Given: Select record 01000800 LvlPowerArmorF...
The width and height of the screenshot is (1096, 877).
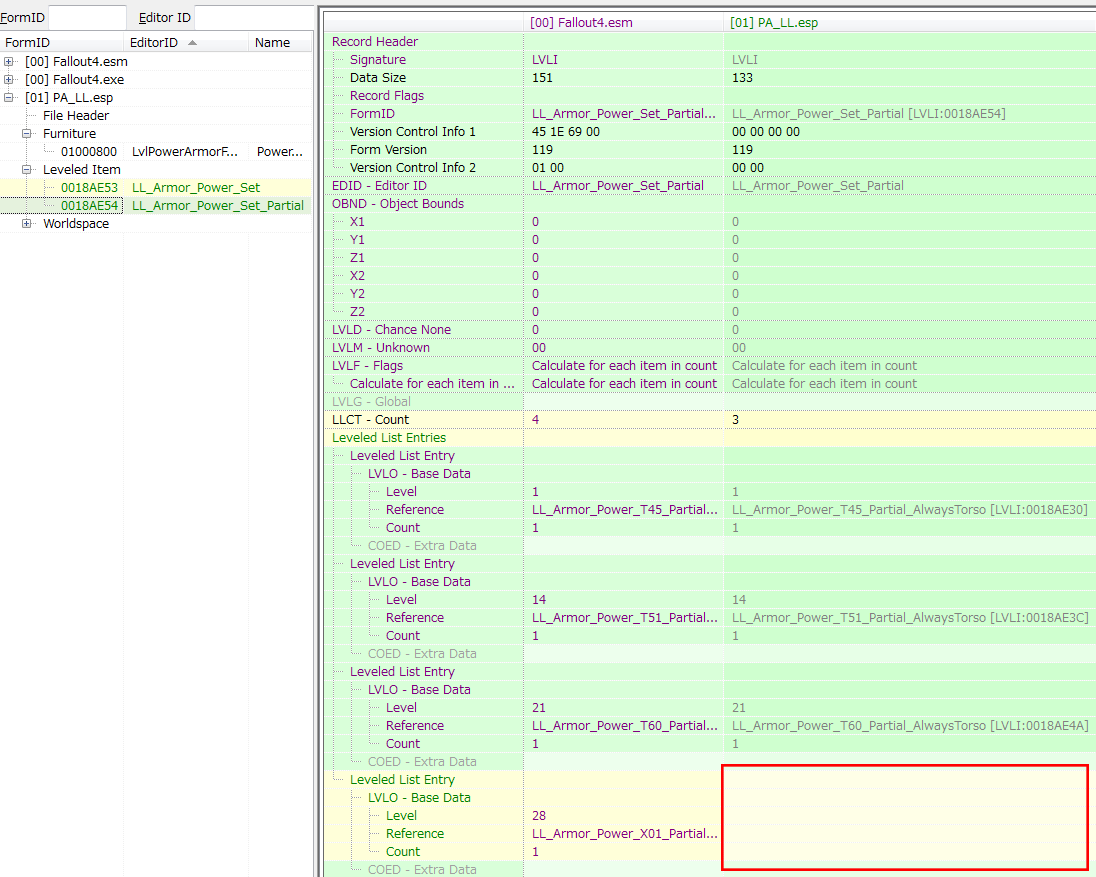Looking at the screenshot, I should point(156,152).
